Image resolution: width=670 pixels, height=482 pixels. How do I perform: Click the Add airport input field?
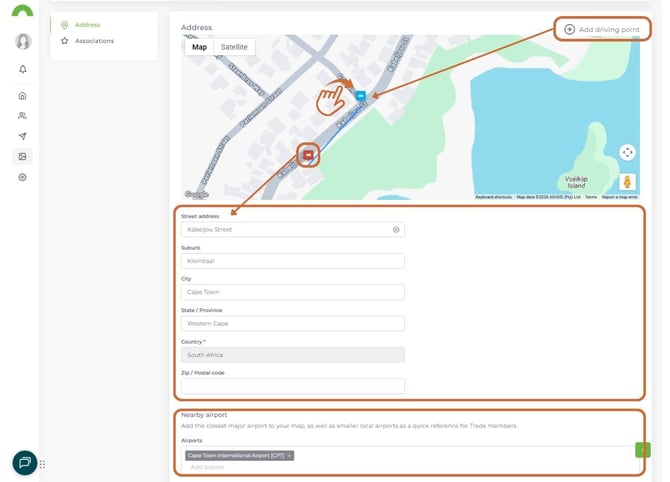pyautogui.click(x=300, y=467)
